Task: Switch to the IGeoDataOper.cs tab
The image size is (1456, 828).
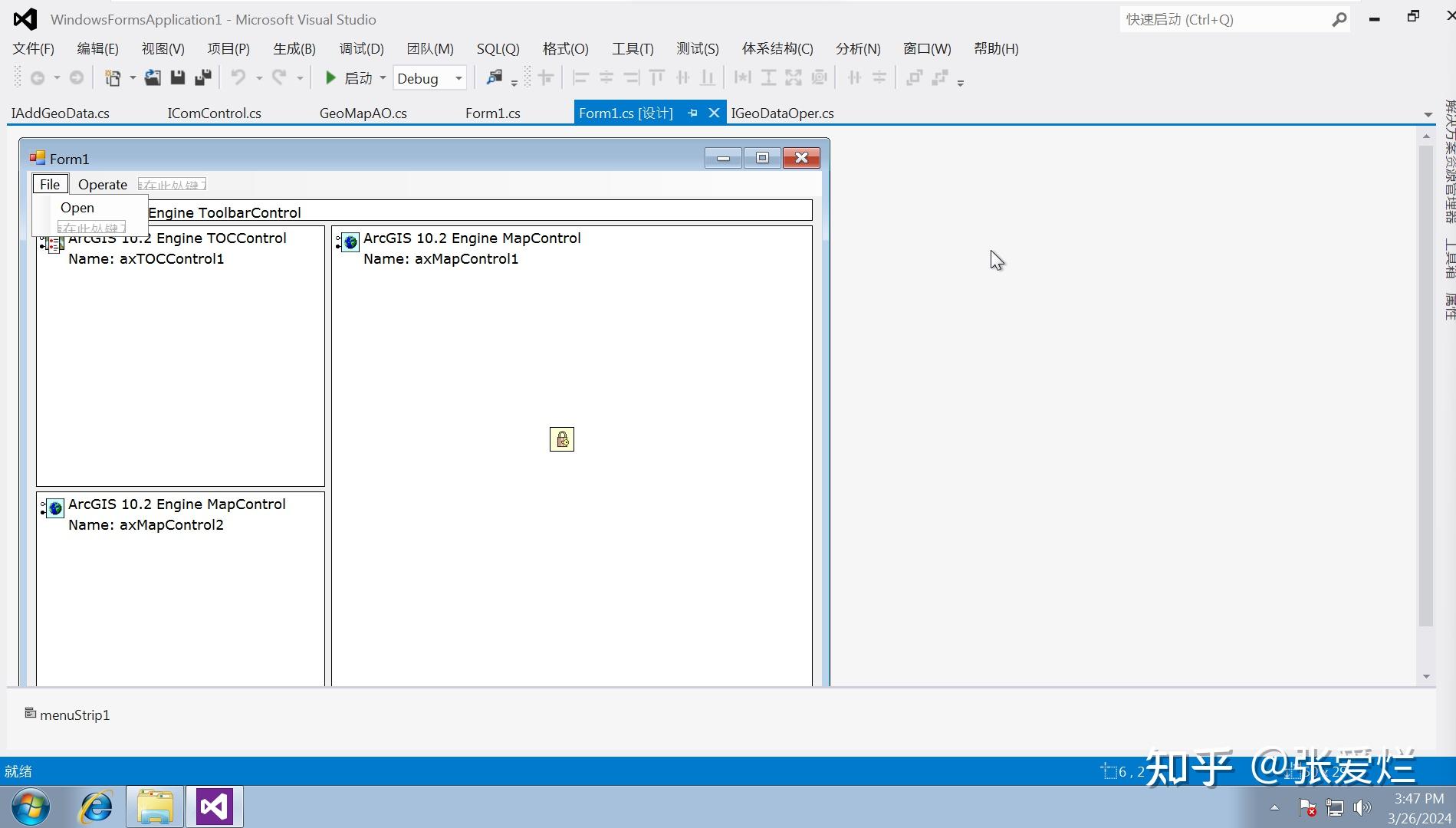Action: pos(782,113)
